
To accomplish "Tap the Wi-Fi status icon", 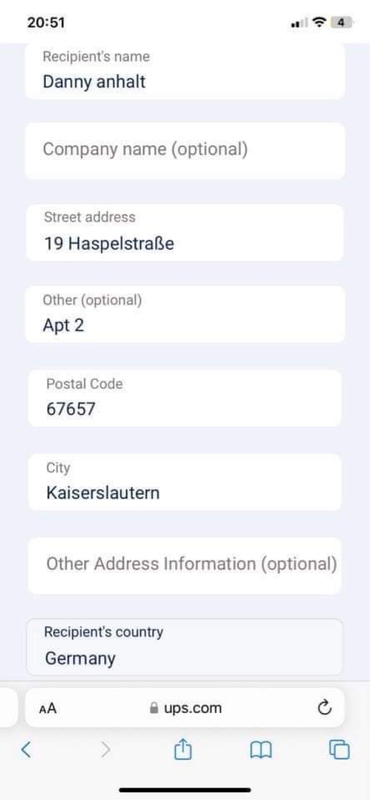I will (319, 22).
